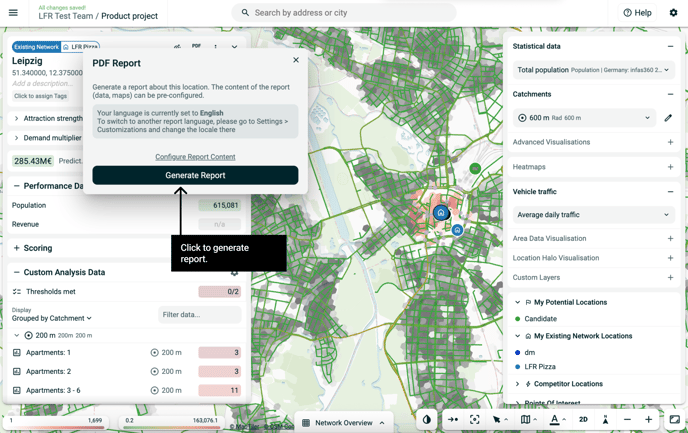Screen dimensions: 688x433
Task: Open Grouped by Catchment display dropdown
Action: pos(52,318)
